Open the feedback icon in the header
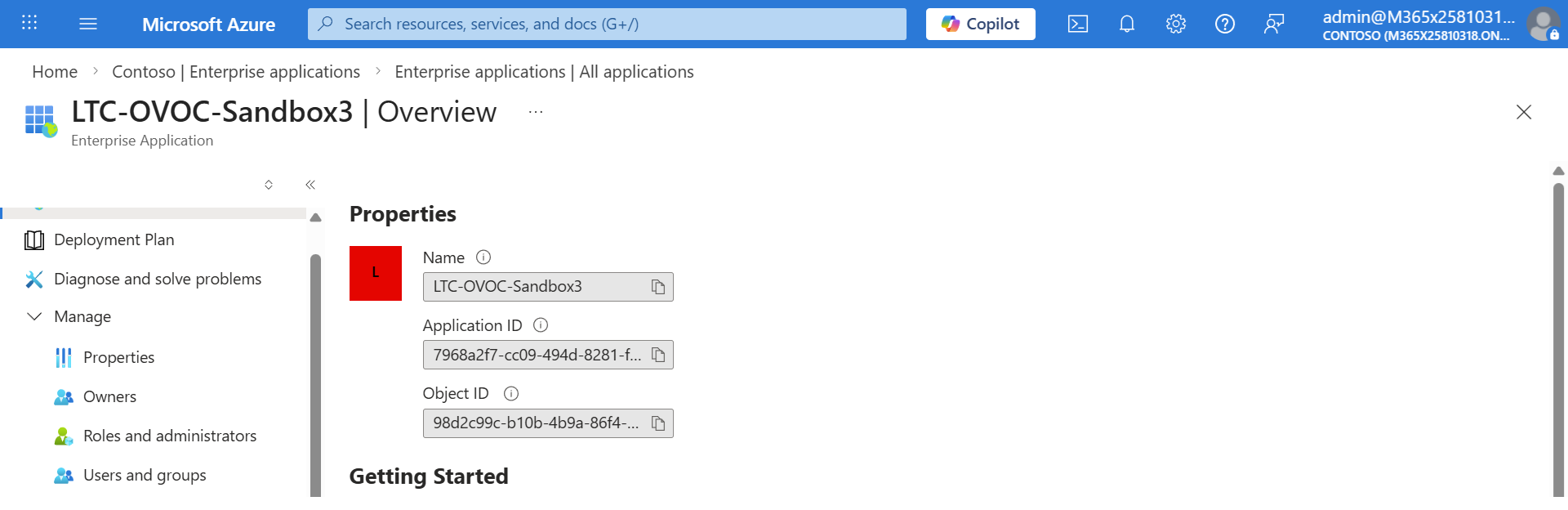This screenshot has height=510, width=1568. [x=1273, y=25]
